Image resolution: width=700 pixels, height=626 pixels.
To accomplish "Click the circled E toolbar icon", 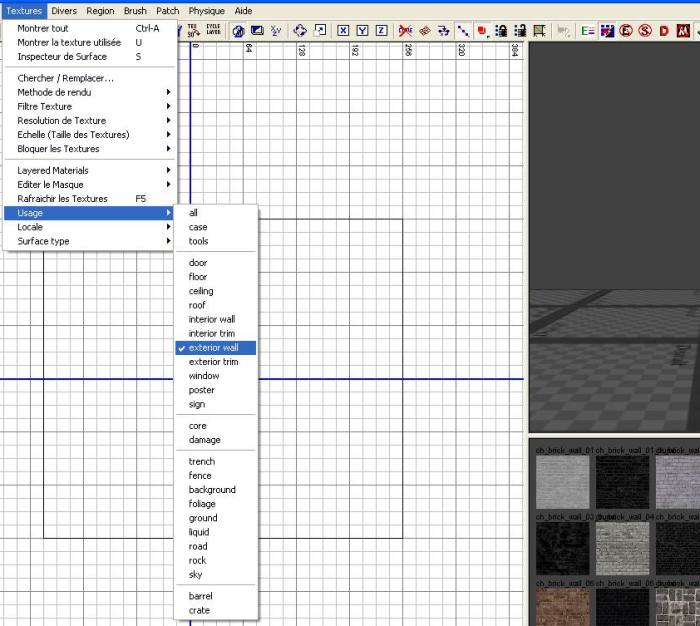I will pyautogui.click(x=626, y=30).
